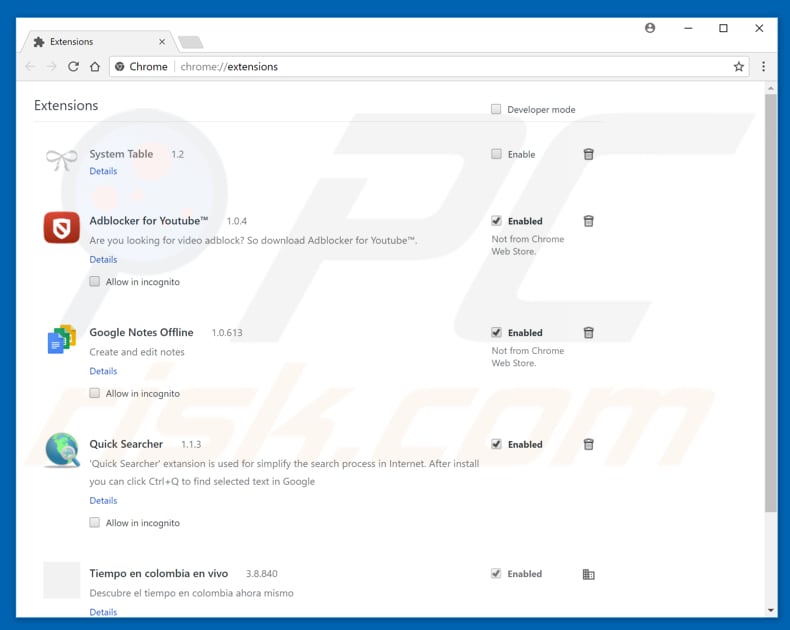This screenshot has height=630, width=790.
Task: Click the puzzle piece tab icon
Action: [x=39, y=42]
